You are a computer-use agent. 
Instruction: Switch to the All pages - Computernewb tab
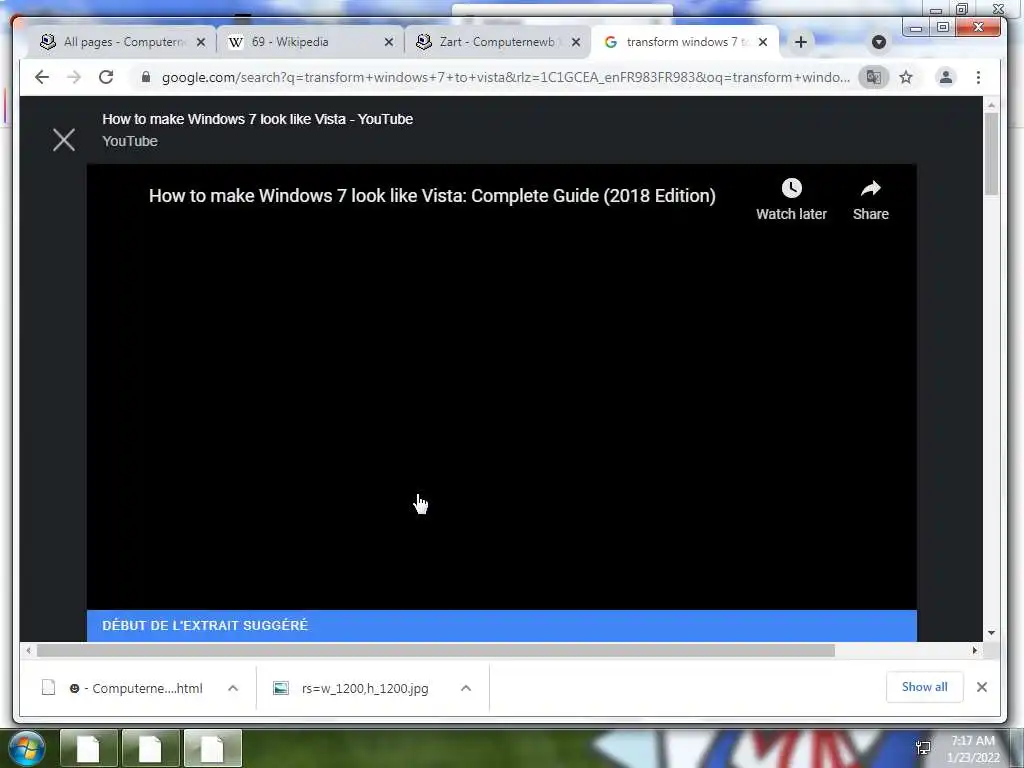pyautogui.click(x=121, y=42)
